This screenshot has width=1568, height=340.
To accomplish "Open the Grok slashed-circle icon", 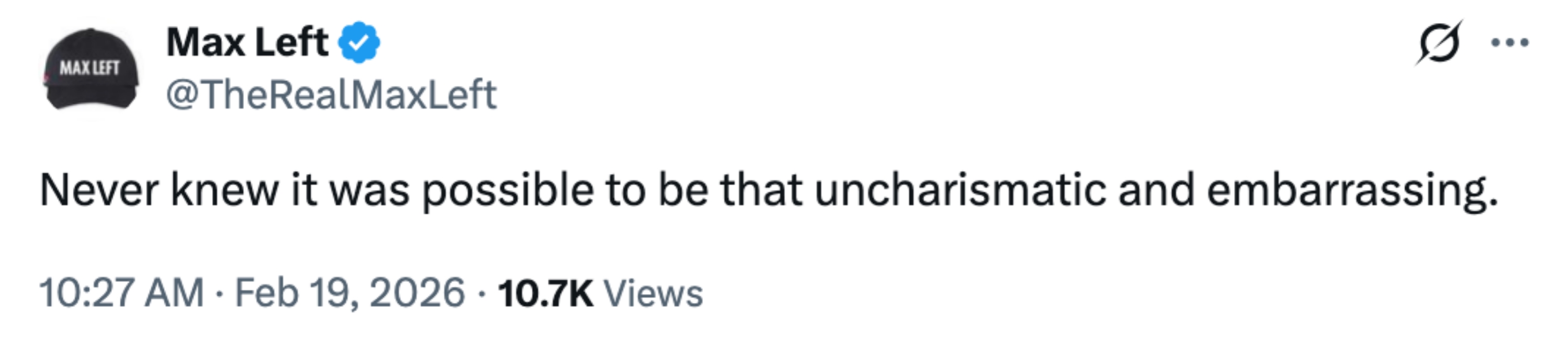I will point(1439,42).
